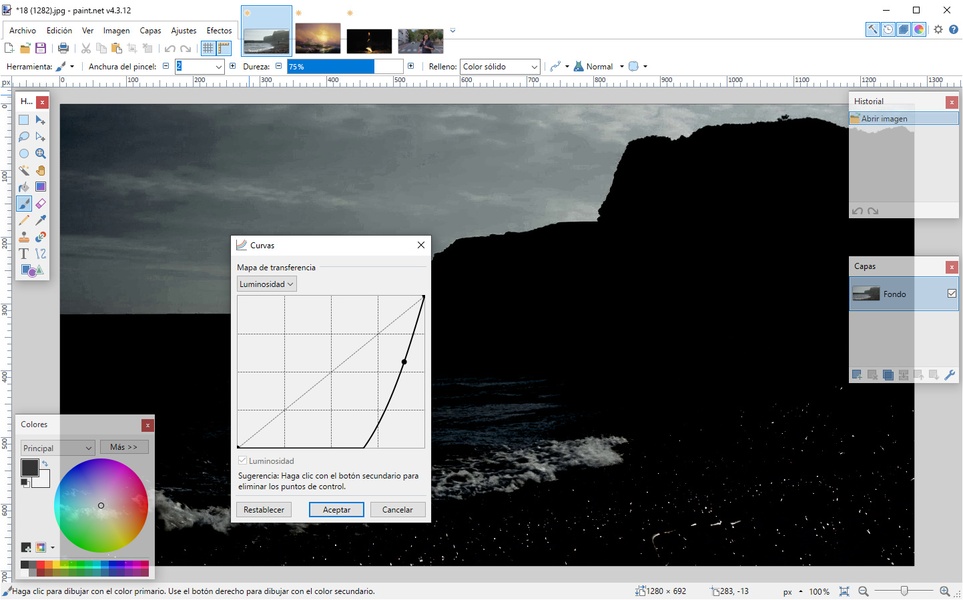Toggle the Colors window button
The height and width of the screenshot is (600, 963).
click(x=919, y=30)
